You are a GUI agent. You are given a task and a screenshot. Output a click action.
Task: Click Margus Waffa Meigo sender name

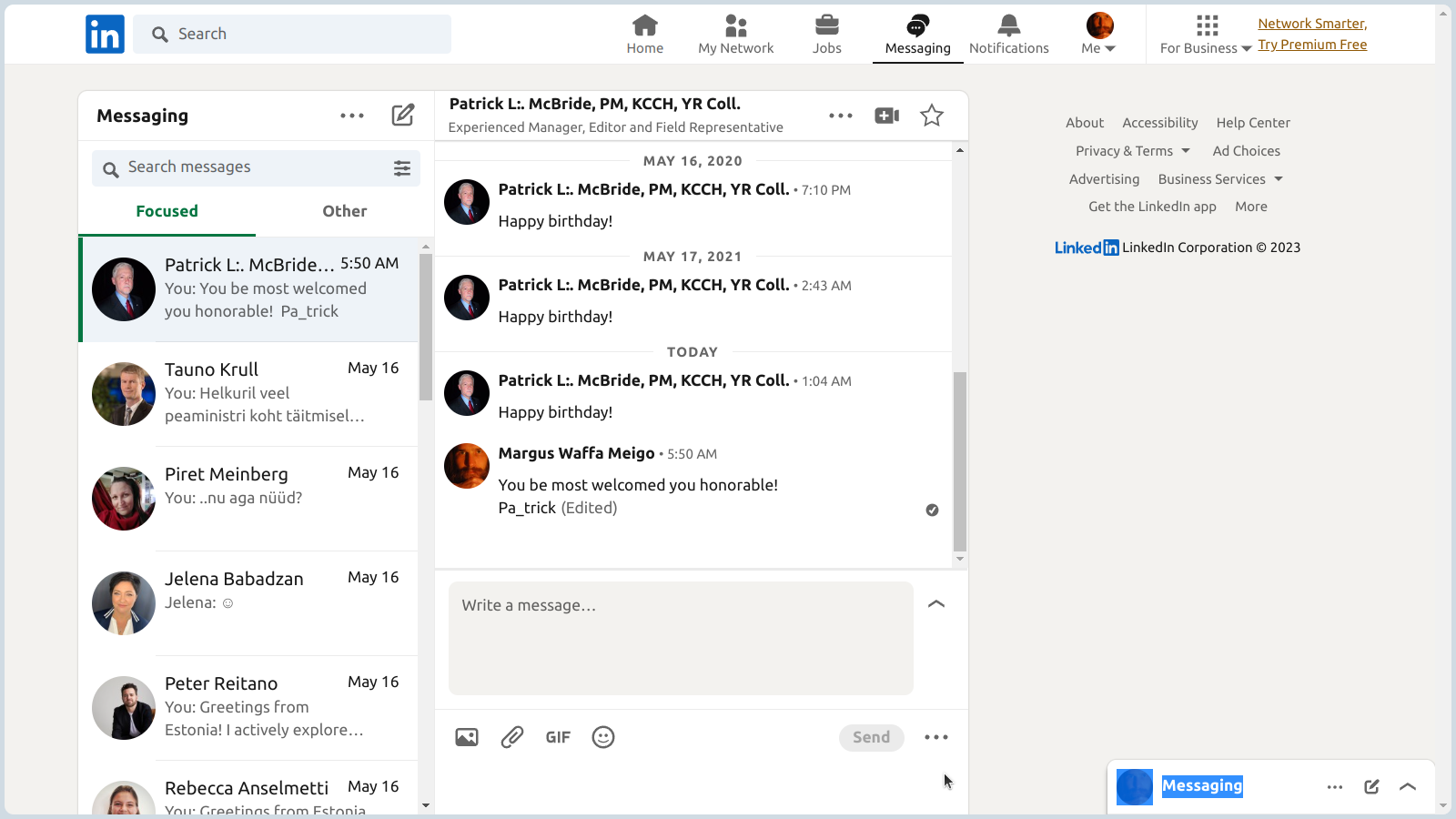point(577,453)
